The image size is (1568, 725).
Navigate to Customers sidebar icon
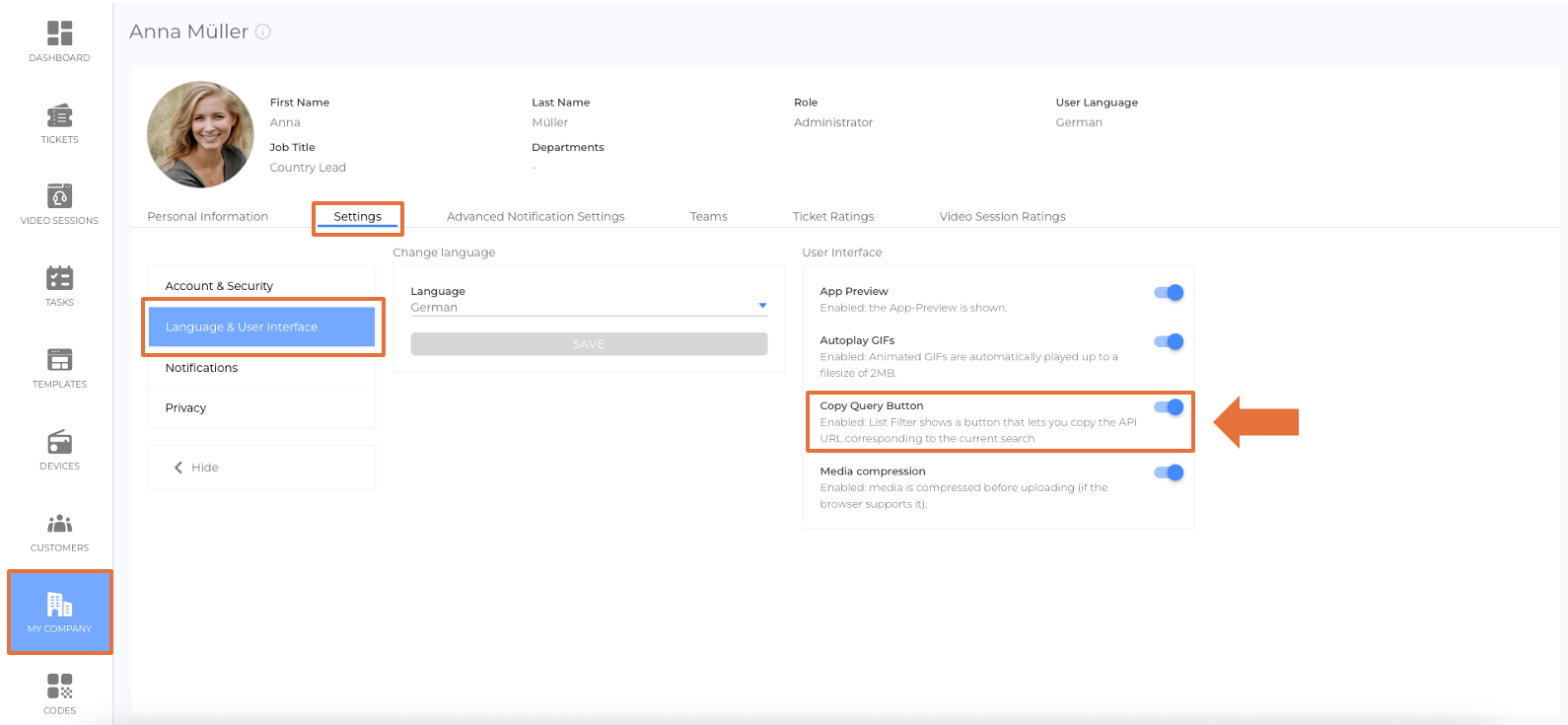[59, 524]
